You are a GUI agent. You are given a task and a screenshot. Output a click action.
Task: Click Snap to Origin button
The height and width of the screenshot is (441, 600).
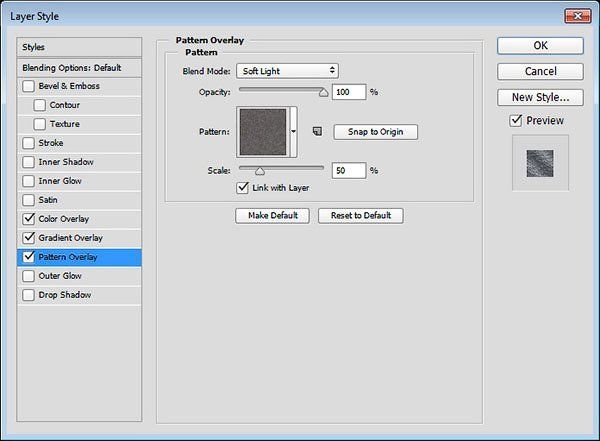tap(375, 132)
